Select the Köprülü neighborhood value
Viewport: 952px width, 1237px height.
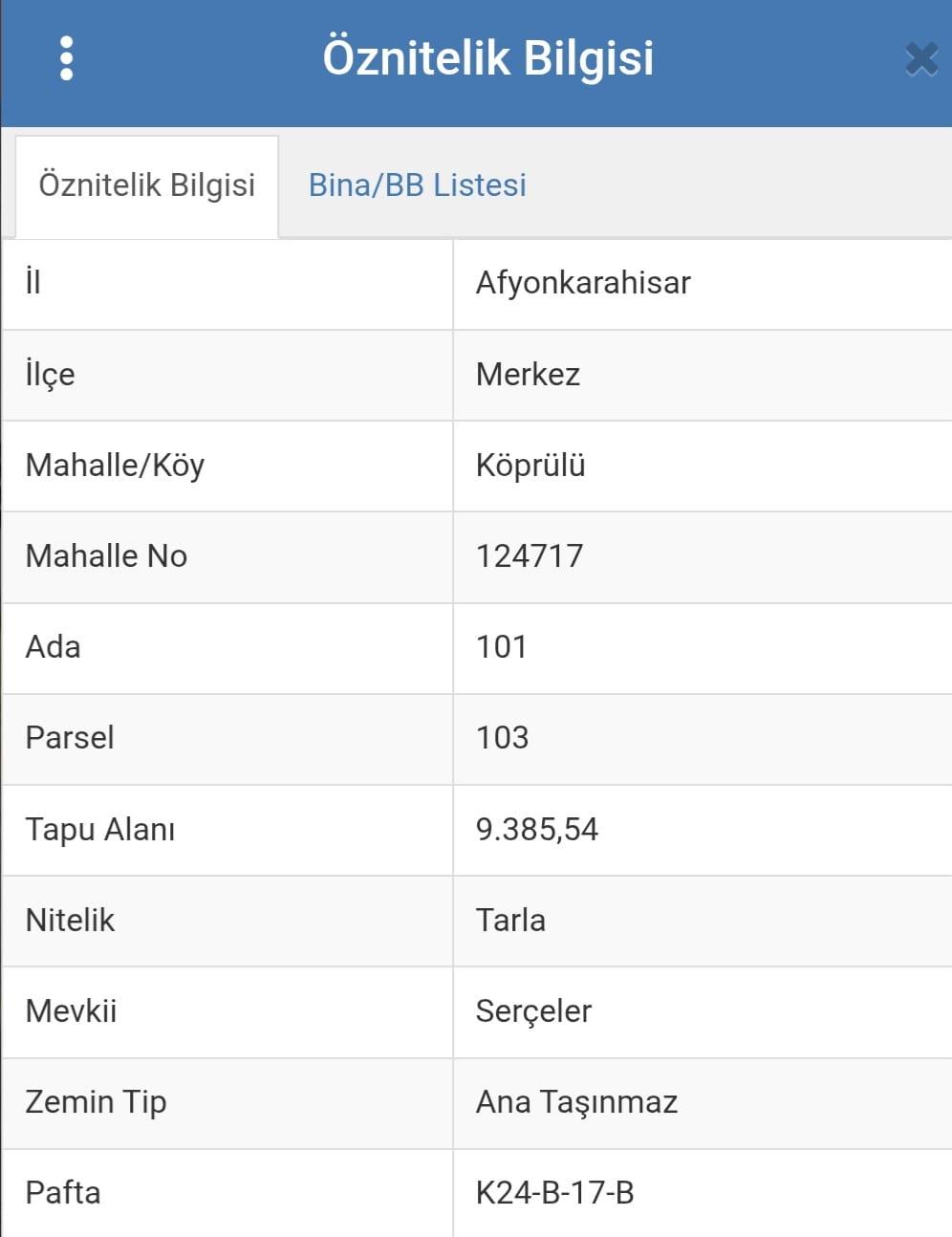tap(530, 466)
